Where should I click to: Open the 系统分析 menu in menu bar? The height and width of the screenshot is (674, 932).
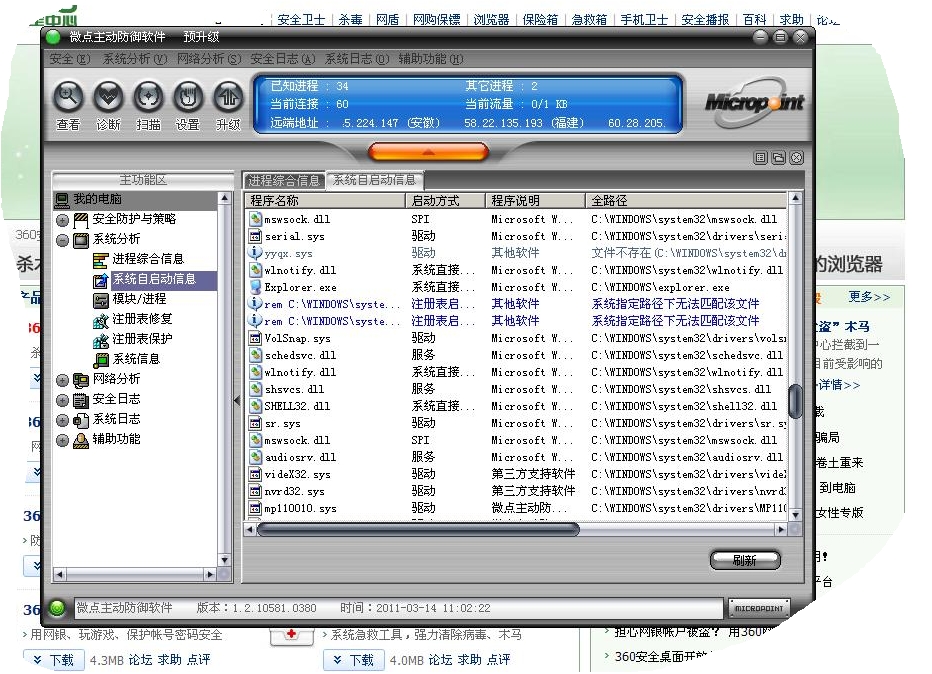(135, 59)
